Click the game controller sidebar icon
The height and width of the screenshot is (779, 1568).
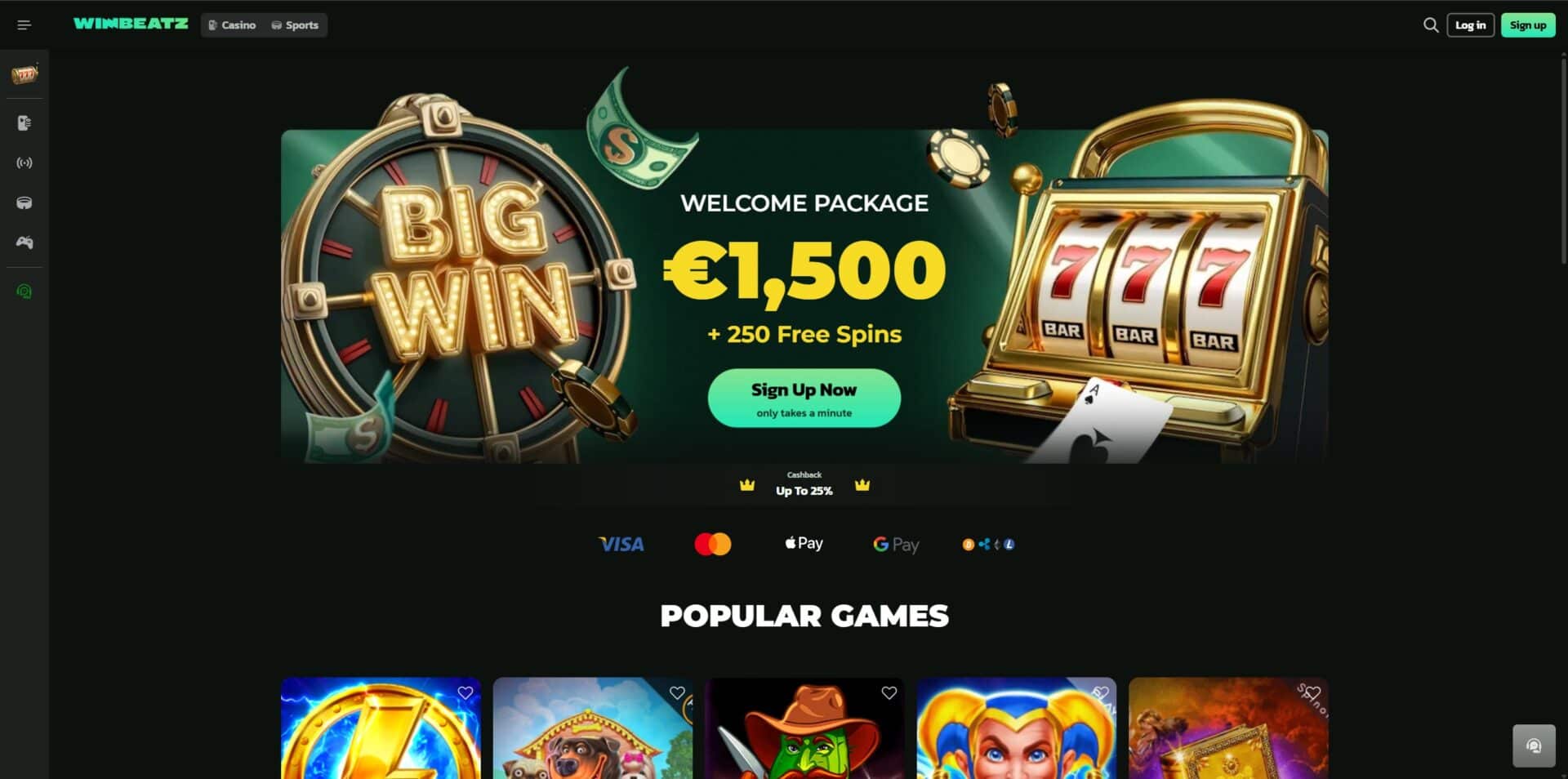coord(24,243)
